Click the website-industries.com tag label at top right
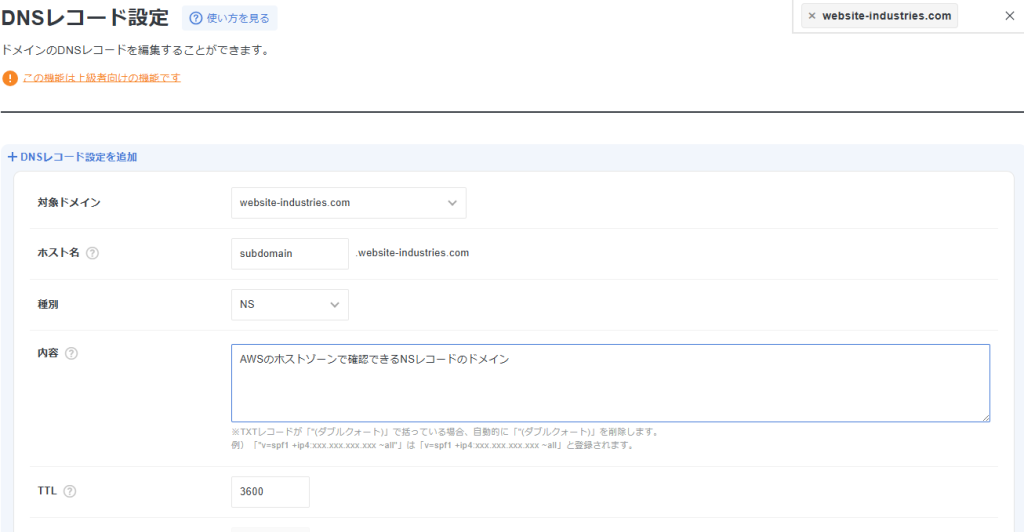Image resolution: width=1024 pixels, height=532 pixels. click(x=886, y=16)
